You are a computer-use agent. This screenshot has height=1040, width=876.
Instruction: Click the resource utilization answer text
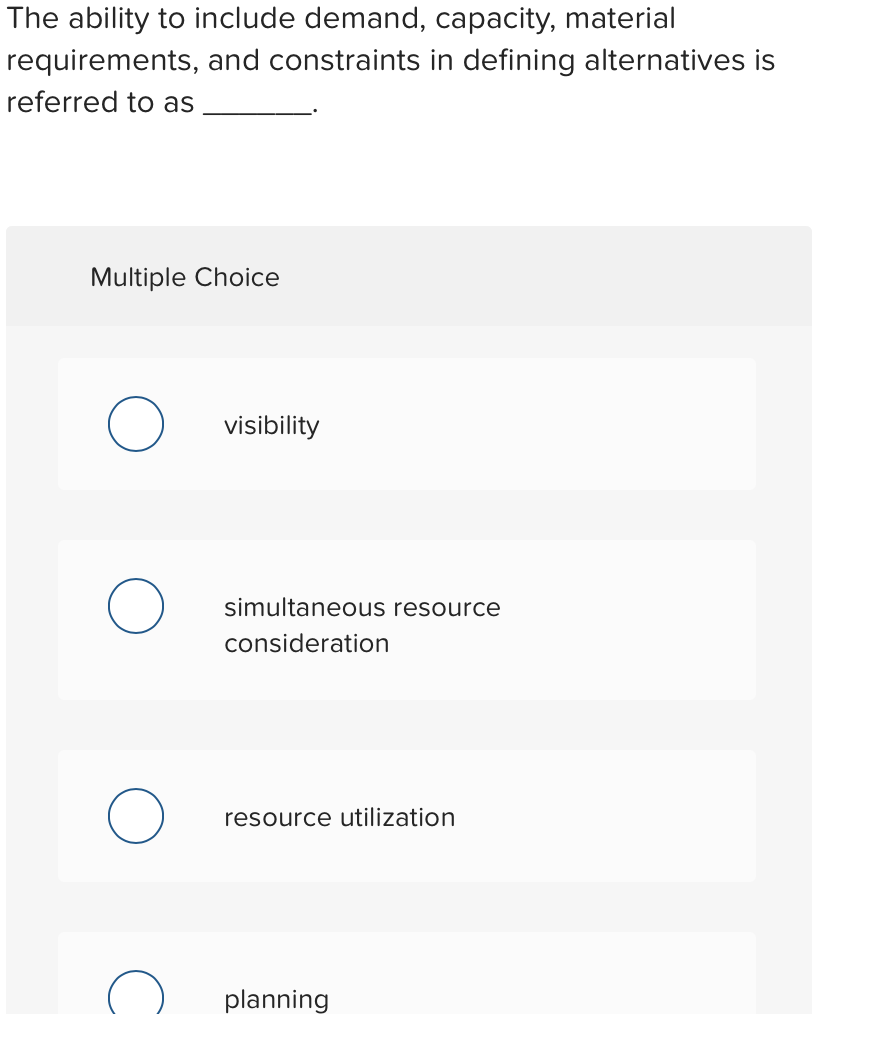339,817
